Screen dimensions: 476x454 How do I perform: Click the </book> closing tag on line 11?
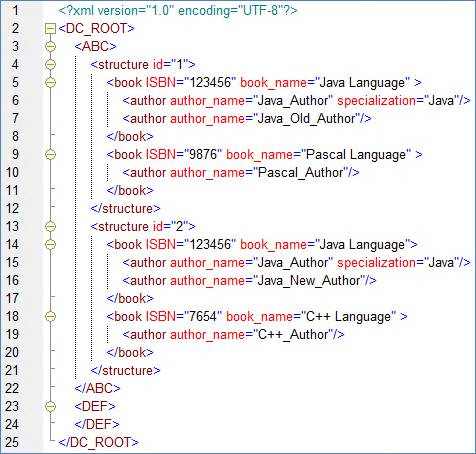click(x=130, y=191)
